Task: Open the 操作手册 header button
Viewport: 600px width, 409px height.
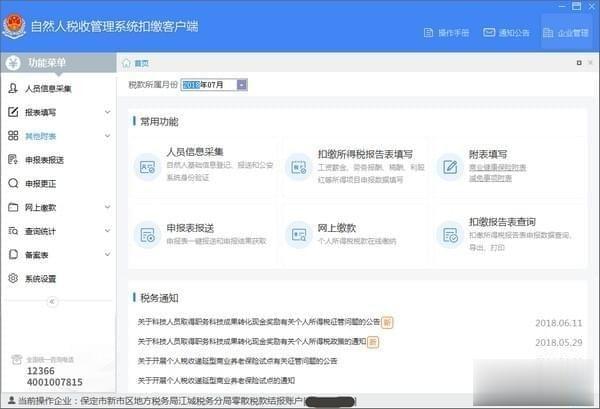Action: [x=447, y=33]
